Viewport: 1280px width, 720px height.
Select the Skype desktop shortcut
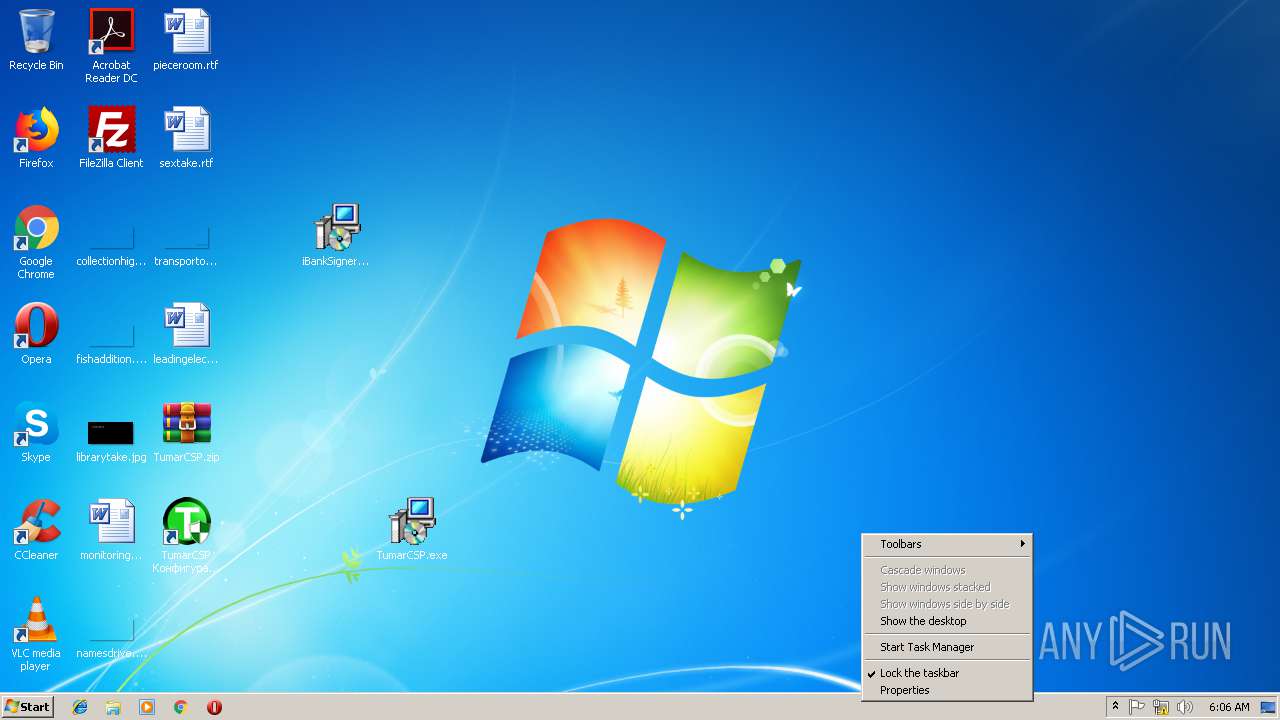coord(36,432)
